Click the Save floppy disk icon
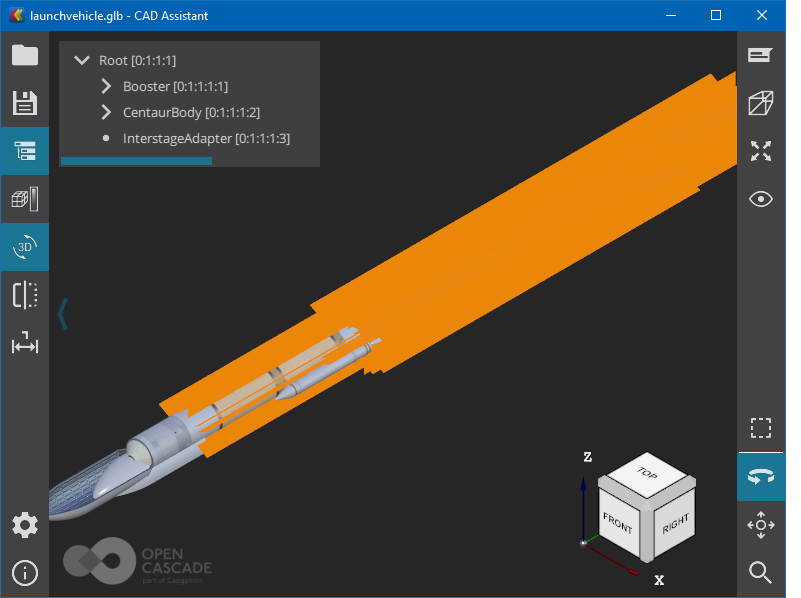Screen dimensions: 801x598 tap(24, 103)
